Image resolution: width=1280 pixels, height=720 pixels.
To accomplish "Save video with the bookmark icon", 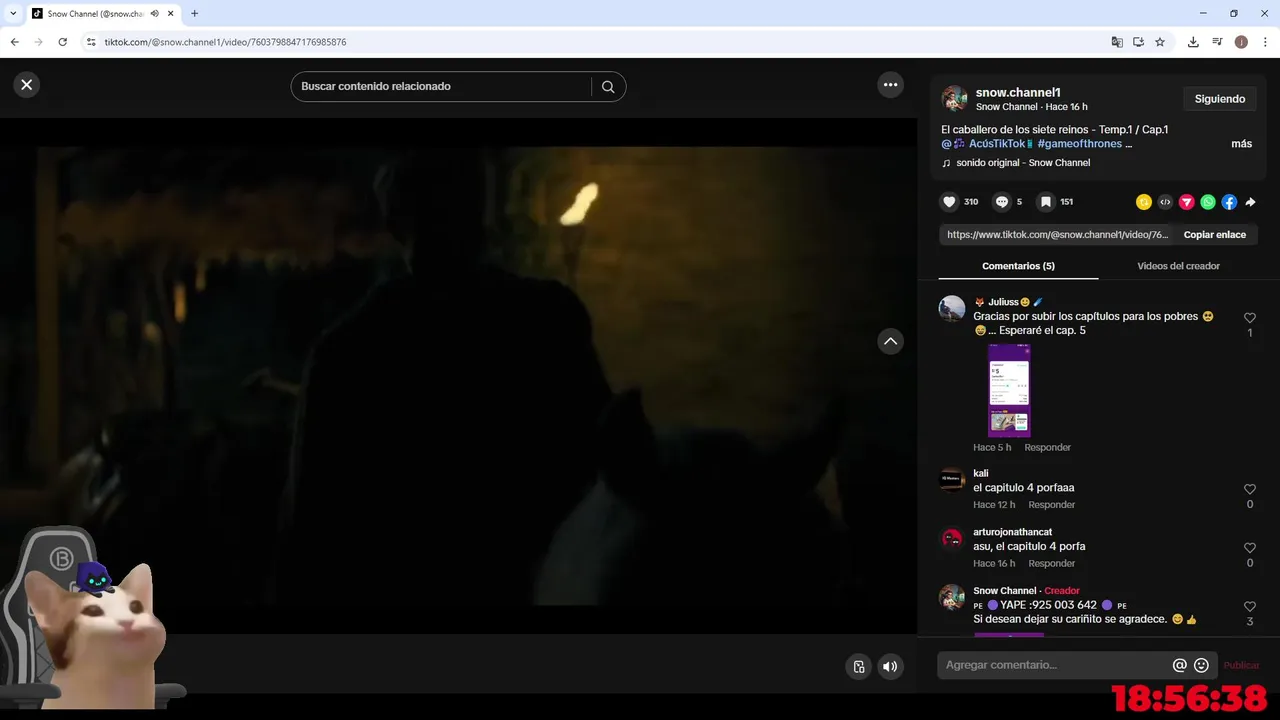I will click(x=1045, y=202).
